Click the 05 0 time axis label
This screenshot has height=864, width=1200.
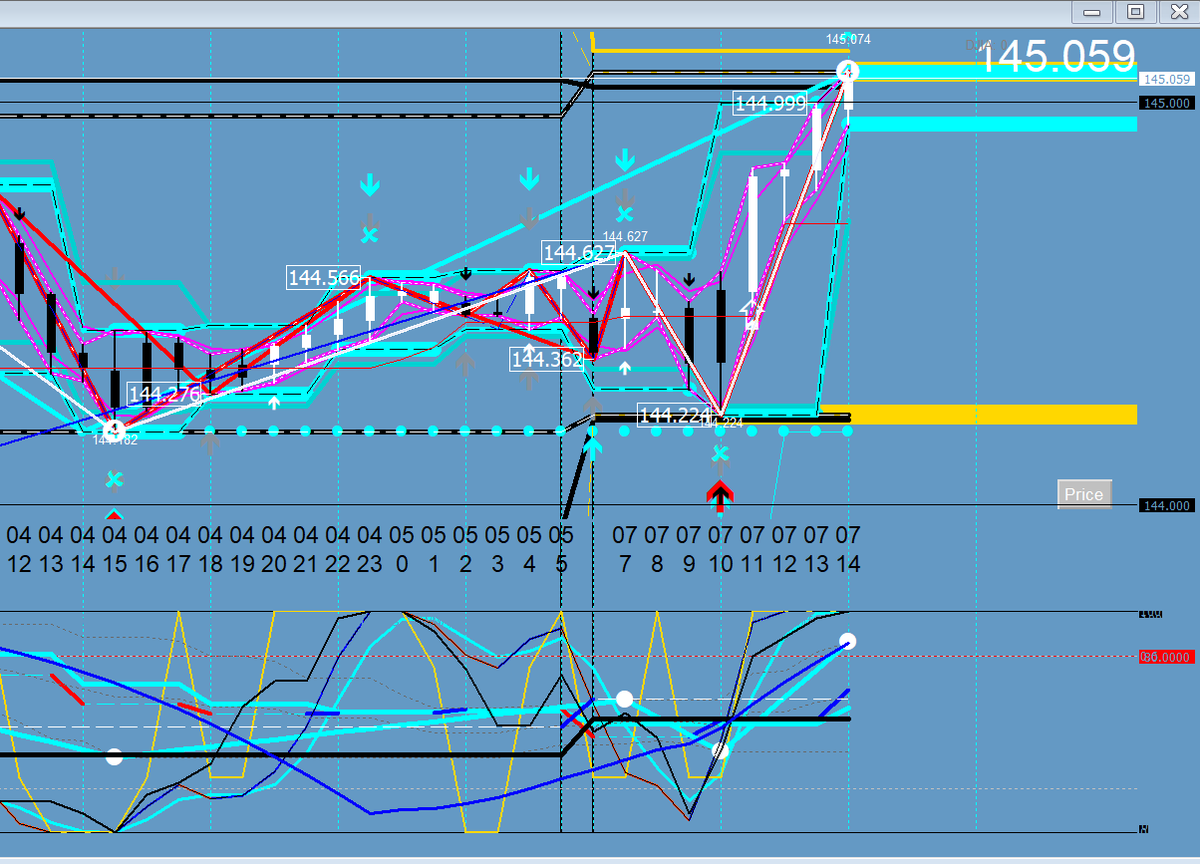point(401,549)
